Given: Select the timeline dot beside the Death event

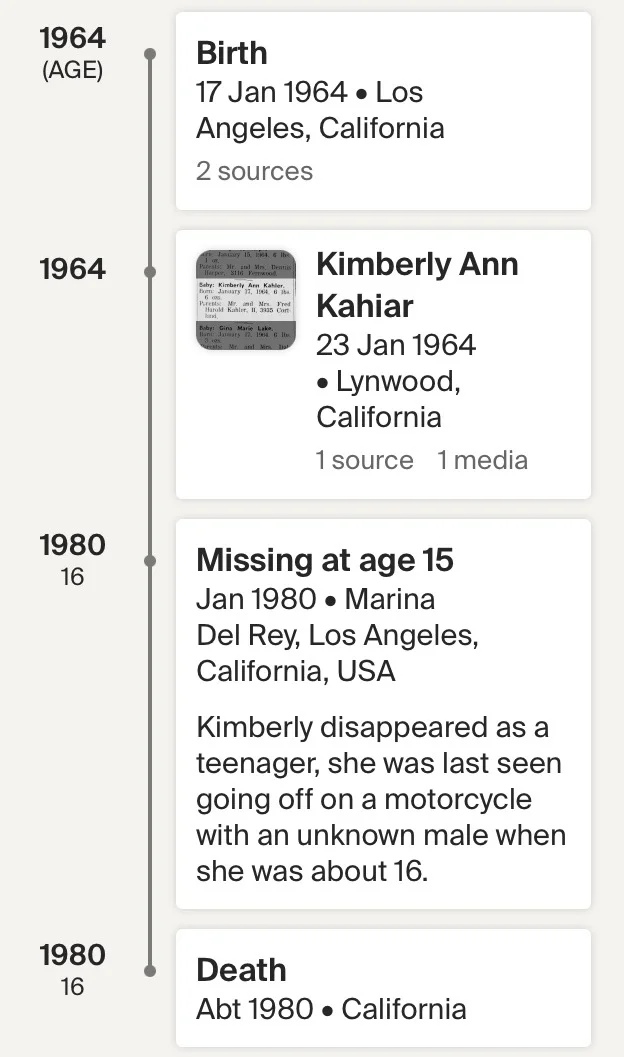Looking at the screenshot, I should coord(150,970).
